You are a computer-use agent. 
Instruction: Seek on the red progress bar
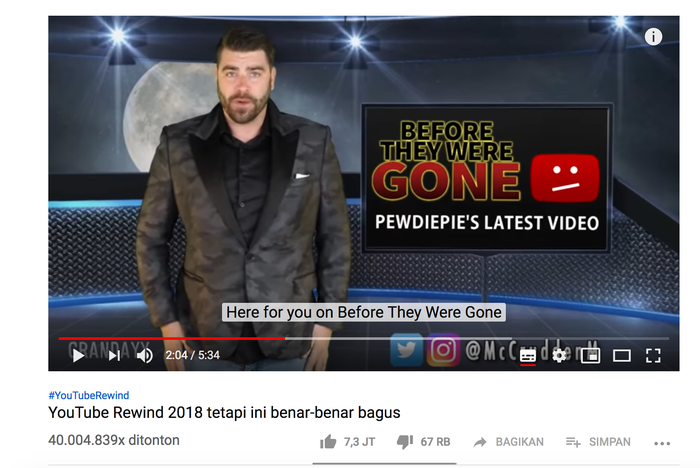tap(172, 338)
